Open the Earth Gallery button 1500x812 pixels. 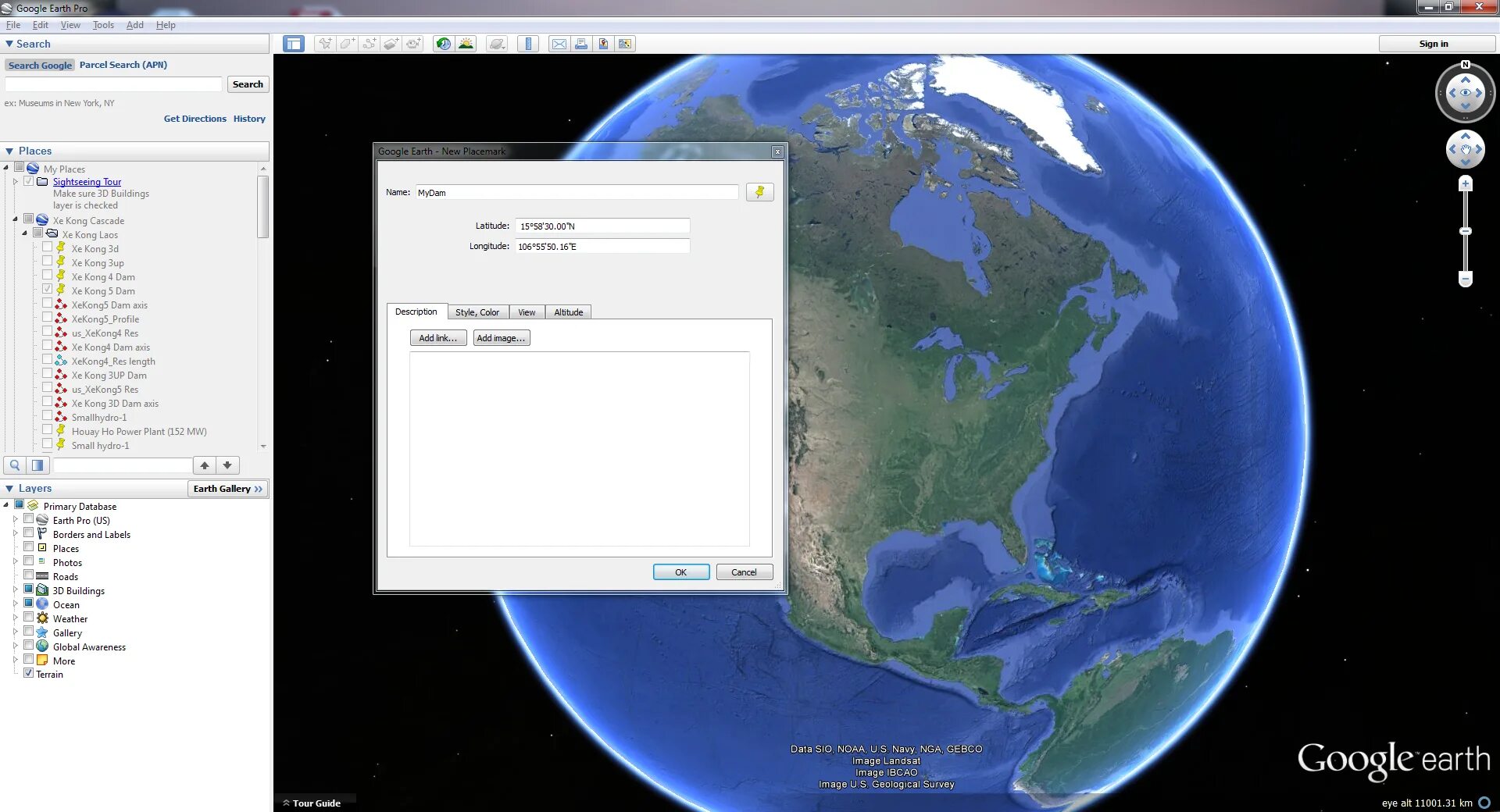[228, 489]
